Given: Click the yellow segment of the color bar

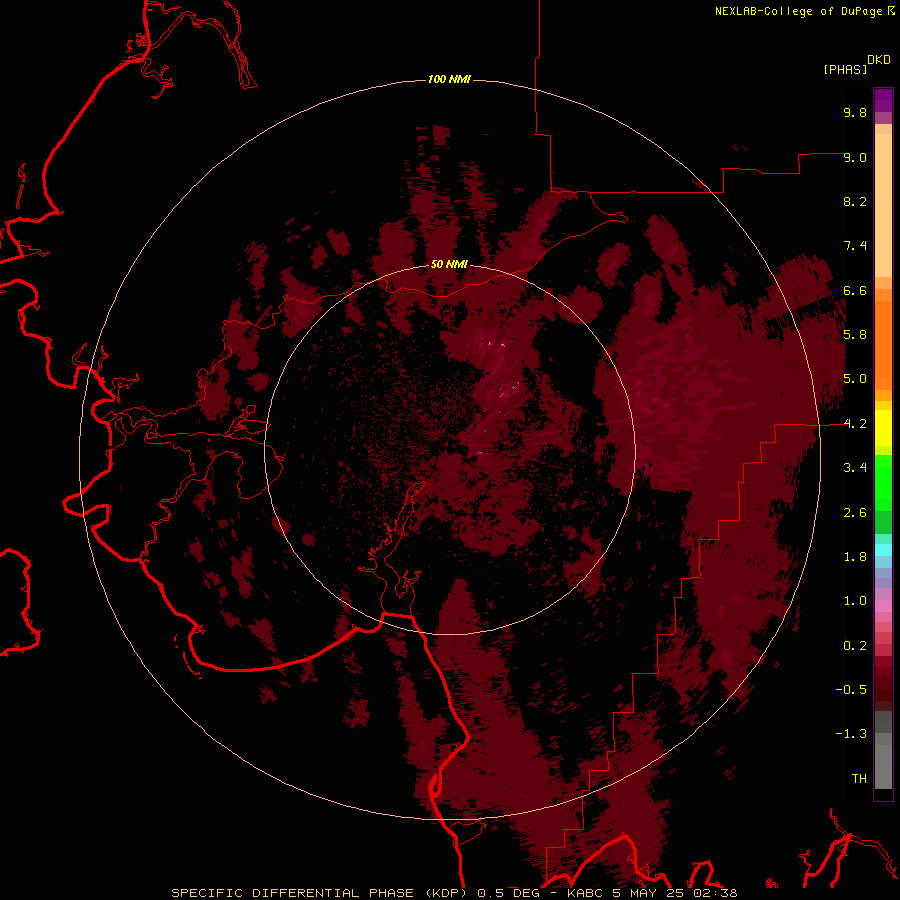Looking at the screenshot, I should click(883, 428).
